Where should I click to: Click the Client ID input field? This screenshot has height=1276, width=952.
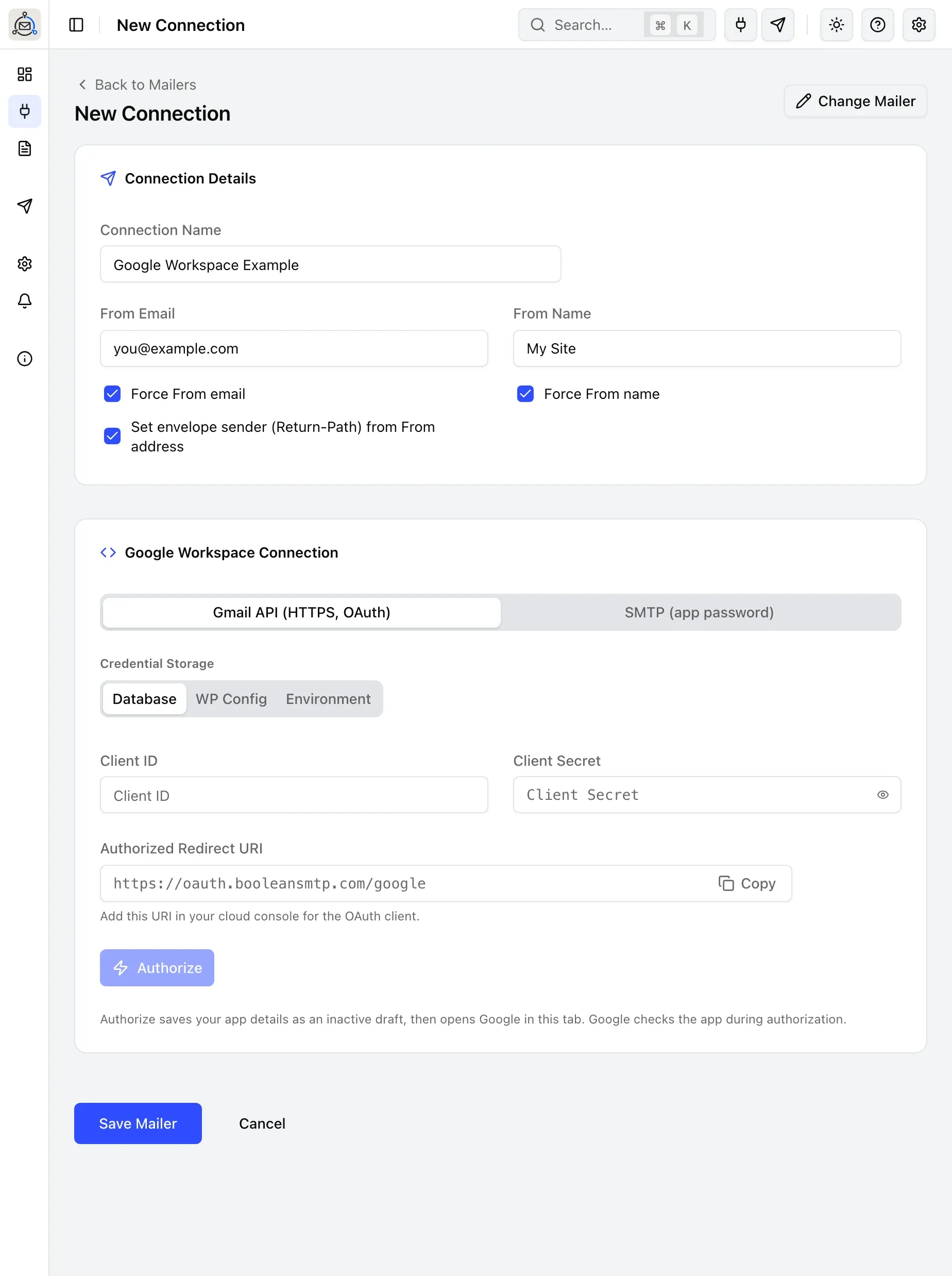point(294,795)
